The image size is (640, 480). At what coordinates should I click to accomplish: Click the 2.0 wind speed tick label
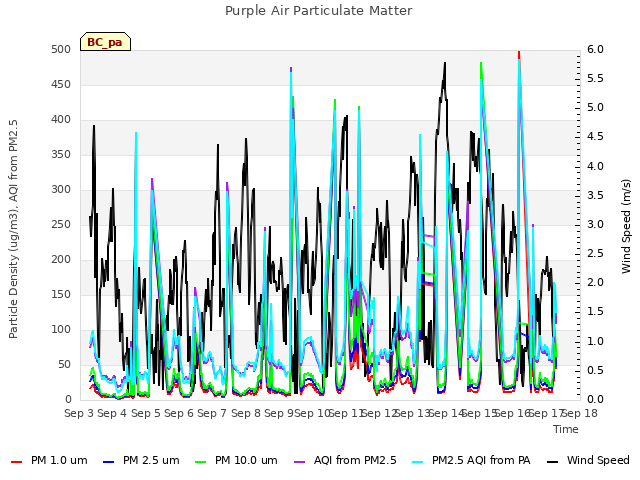(595, 283)
